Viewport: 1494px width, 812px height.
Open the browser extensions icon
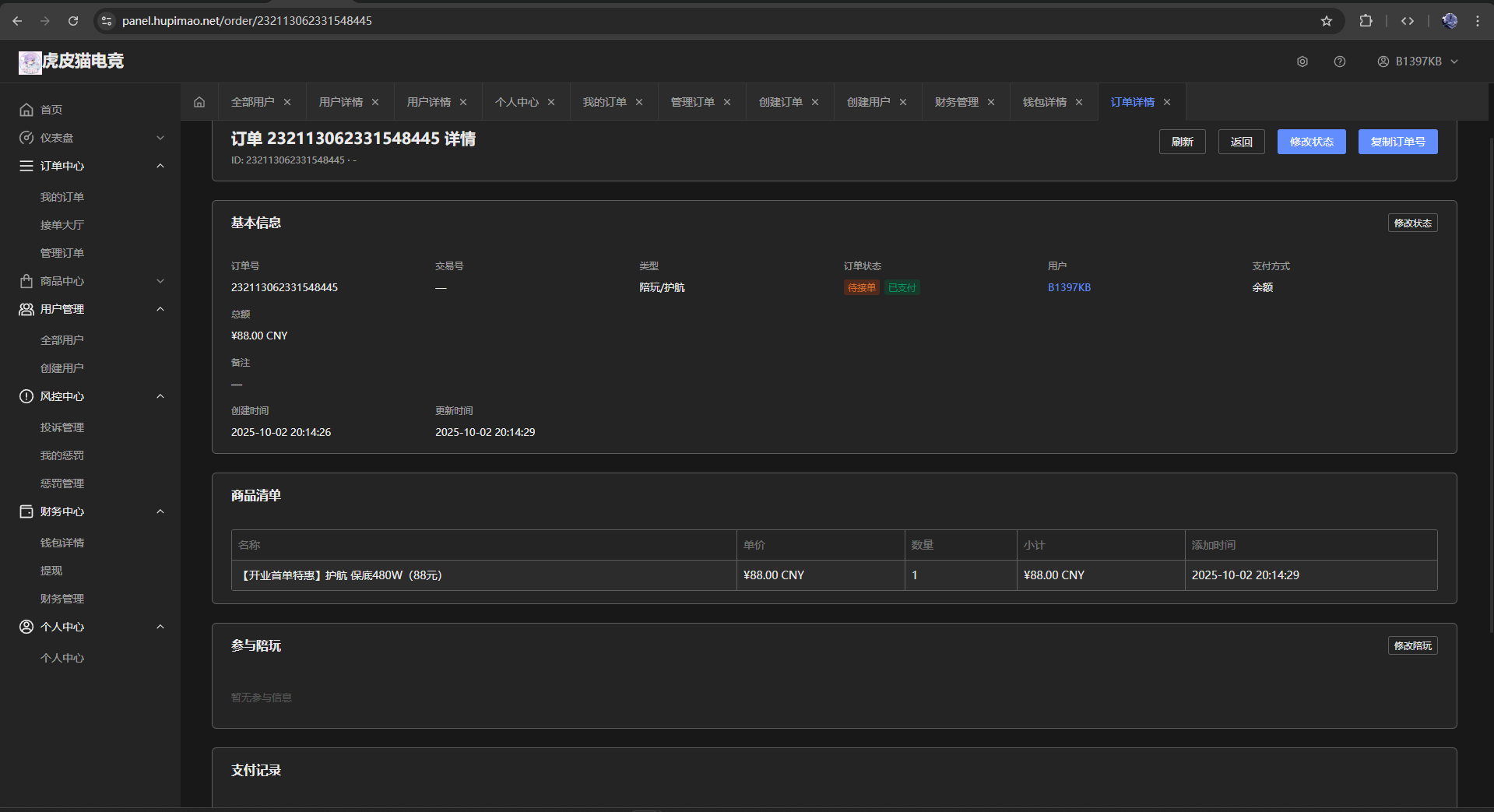click(x=1366, y=21)
